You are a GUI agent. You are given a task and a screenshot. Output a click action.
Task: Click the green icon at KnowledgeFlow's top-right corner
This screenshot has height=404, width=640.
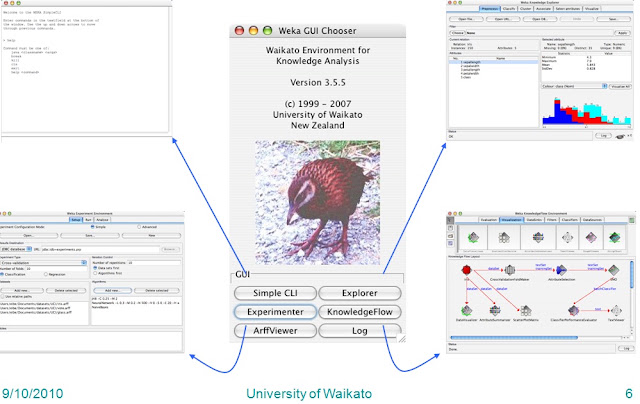631,220
